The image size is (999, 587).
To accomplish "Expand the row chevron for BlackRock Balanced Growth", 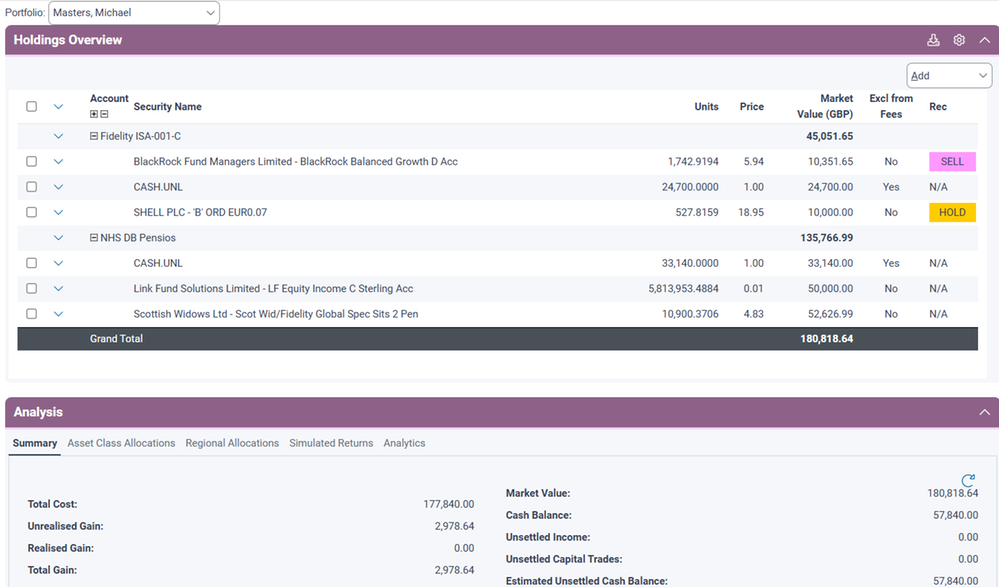I will point(58,162).
